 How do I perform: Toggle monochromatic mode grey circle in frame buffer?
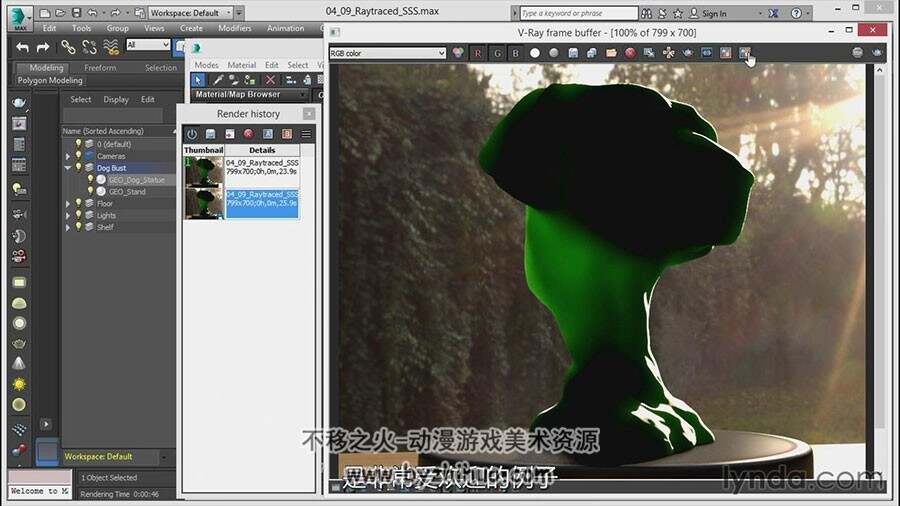554,53
